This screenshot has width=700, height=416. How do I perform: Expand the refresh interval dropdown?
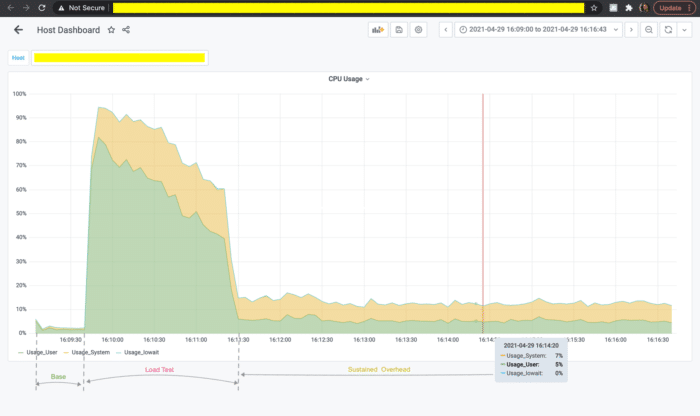click(x=684, y=30)
